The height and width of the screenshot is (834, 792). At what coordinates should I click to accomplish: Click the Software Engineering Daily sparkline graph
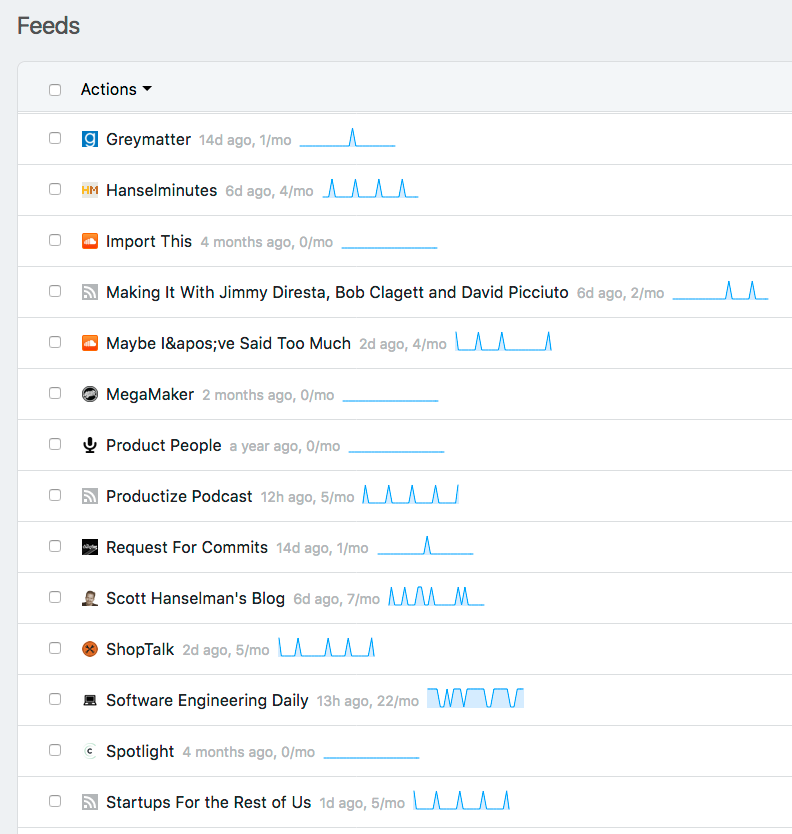(x=476, y=698)
